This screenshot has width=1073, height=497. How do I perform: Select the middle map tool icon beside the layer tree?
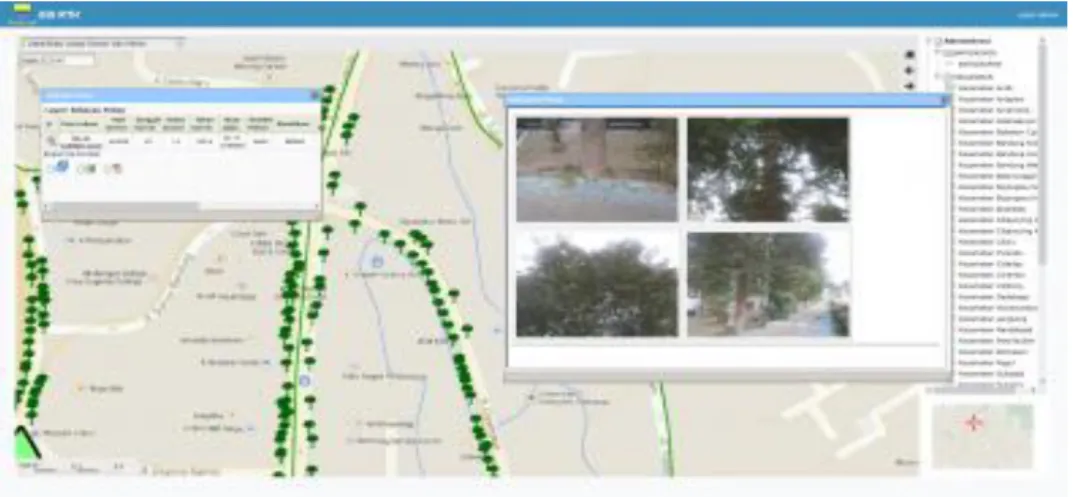pyautogui.click(x=909, y=71)
